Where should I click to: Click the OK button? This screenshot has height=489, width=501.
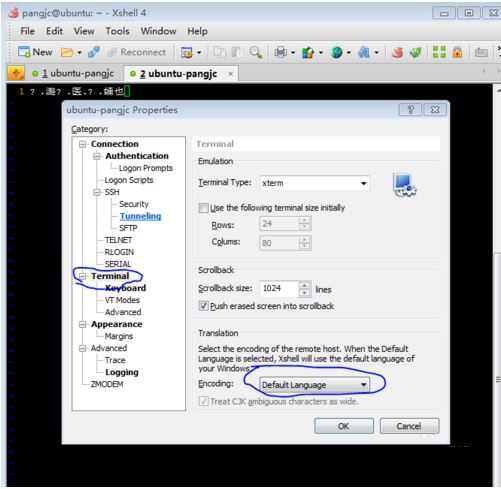pyautogui.click(x=344, y=426)
